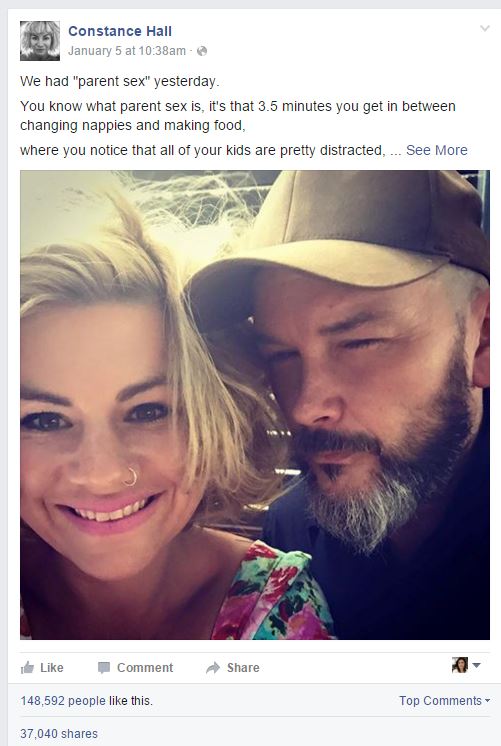View the 148,592 people who liked

63,701
